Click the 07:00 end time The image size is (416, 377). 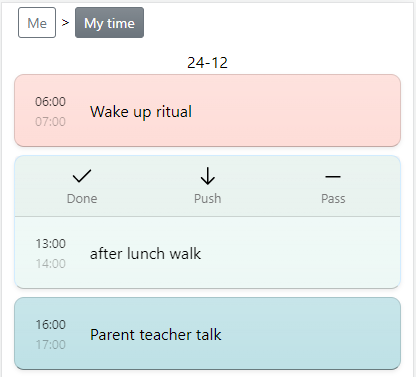tap(50, 122)
